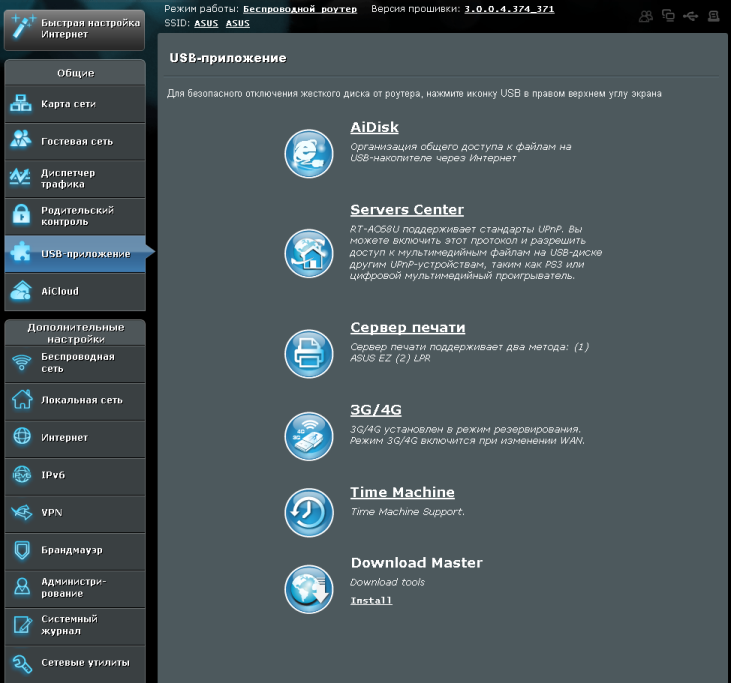Open Быстрая настройка Интернет wizard
This screenshot has width=731, height=683.
point(75,30)
